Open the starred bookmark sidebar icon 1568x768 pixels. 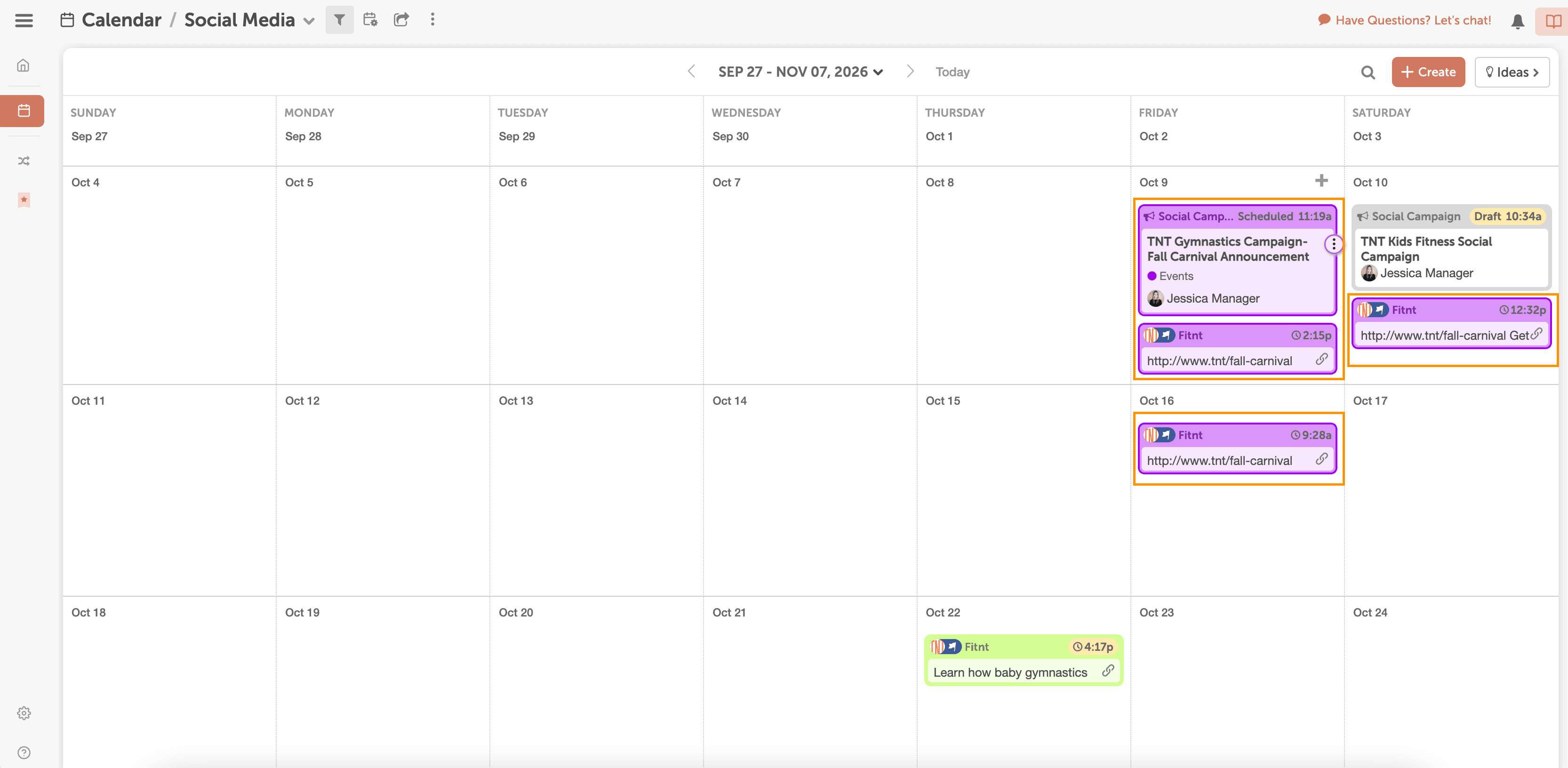point(23,200)
